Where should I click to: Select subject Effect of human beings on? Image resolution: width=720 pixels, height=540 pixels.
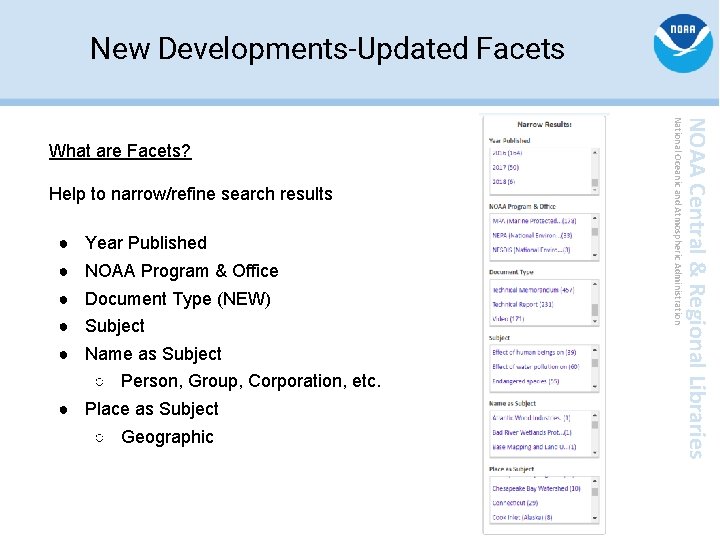click(x=534, y=353)
